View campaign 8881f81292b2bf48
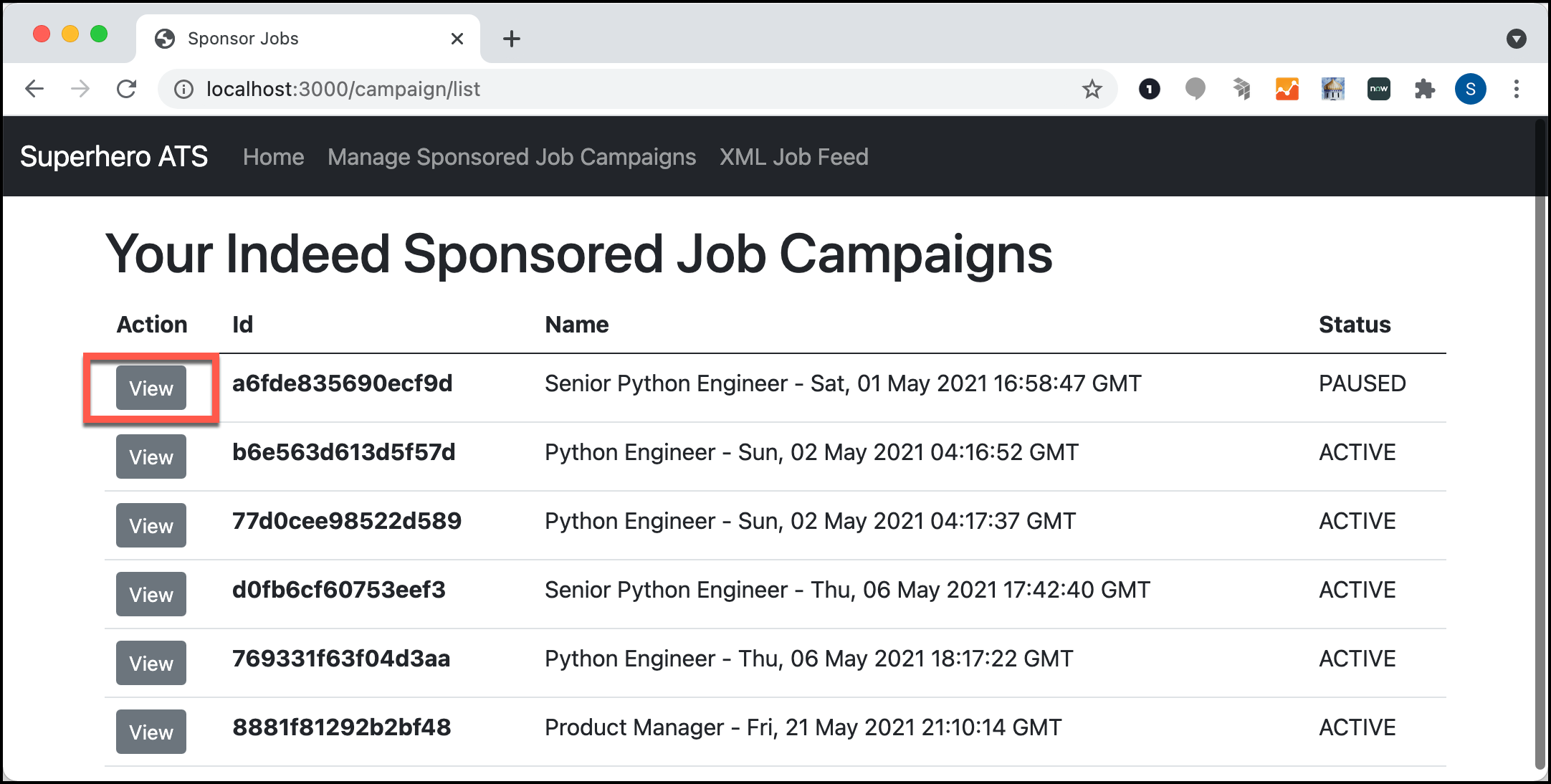This screenshot has width=1551, height=784. click(151, 732)
